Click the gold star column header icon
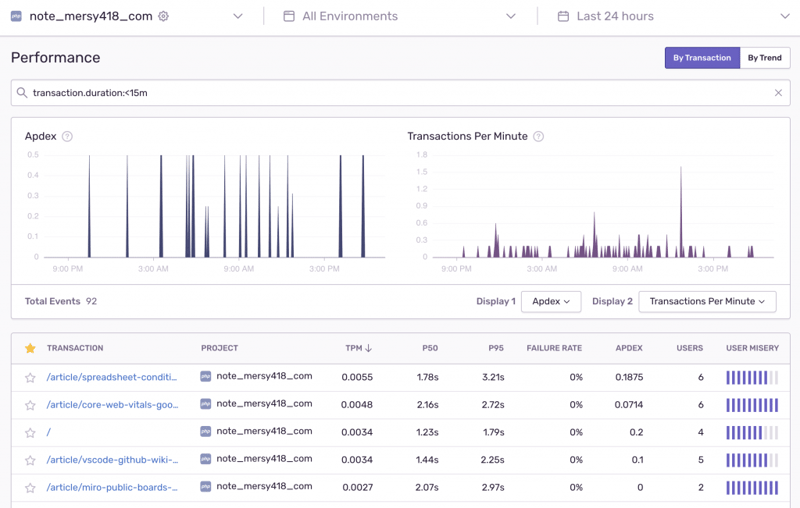Viewport: 800px width, 508px height. click(30, 348)
